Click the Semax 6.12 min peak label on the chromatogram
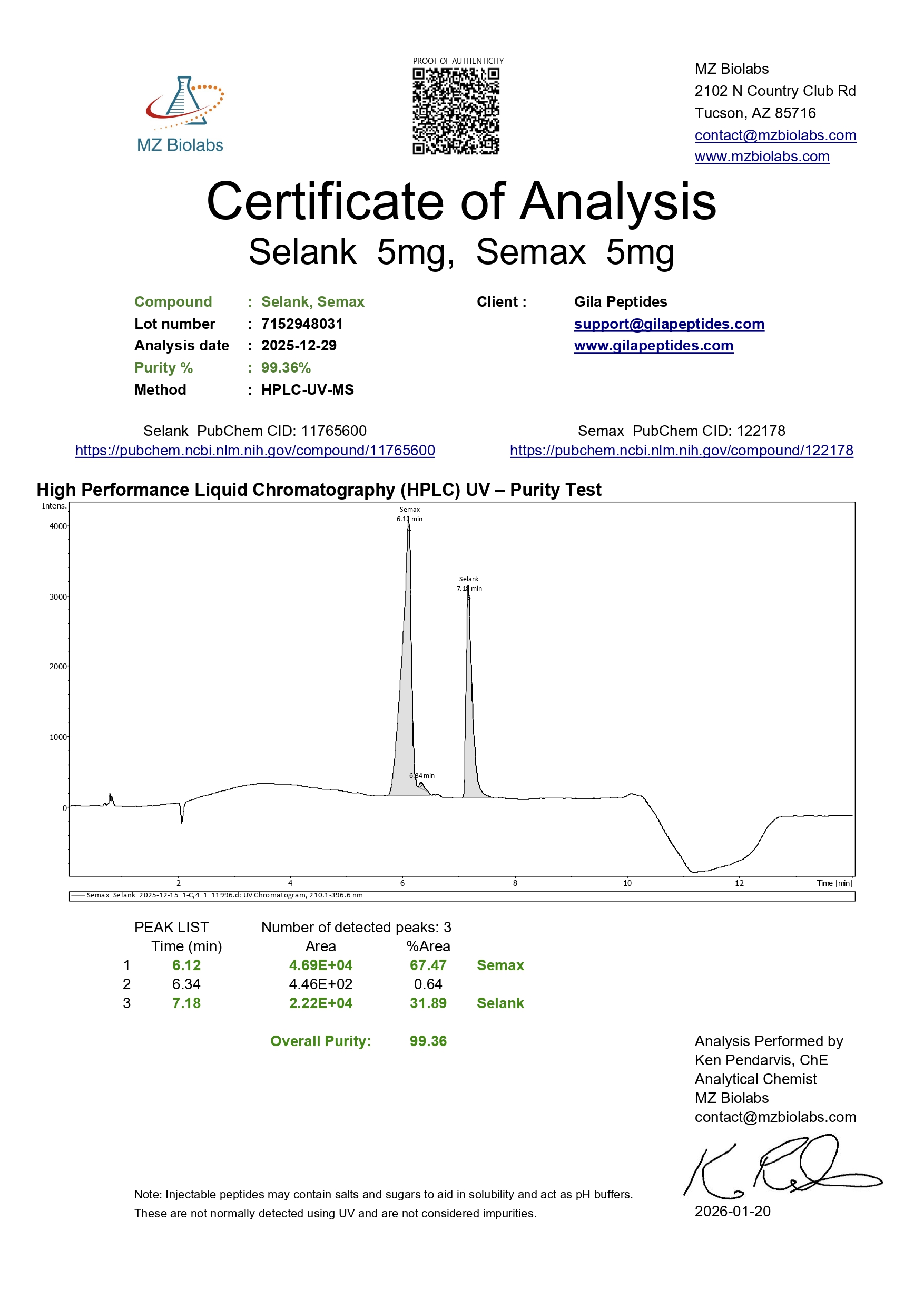 409,514
